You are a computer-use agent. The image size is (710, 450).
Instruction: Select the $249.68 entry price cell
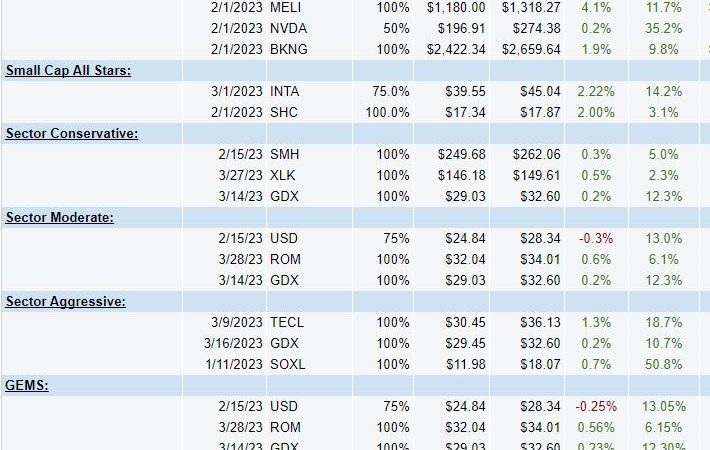(461, 154)
